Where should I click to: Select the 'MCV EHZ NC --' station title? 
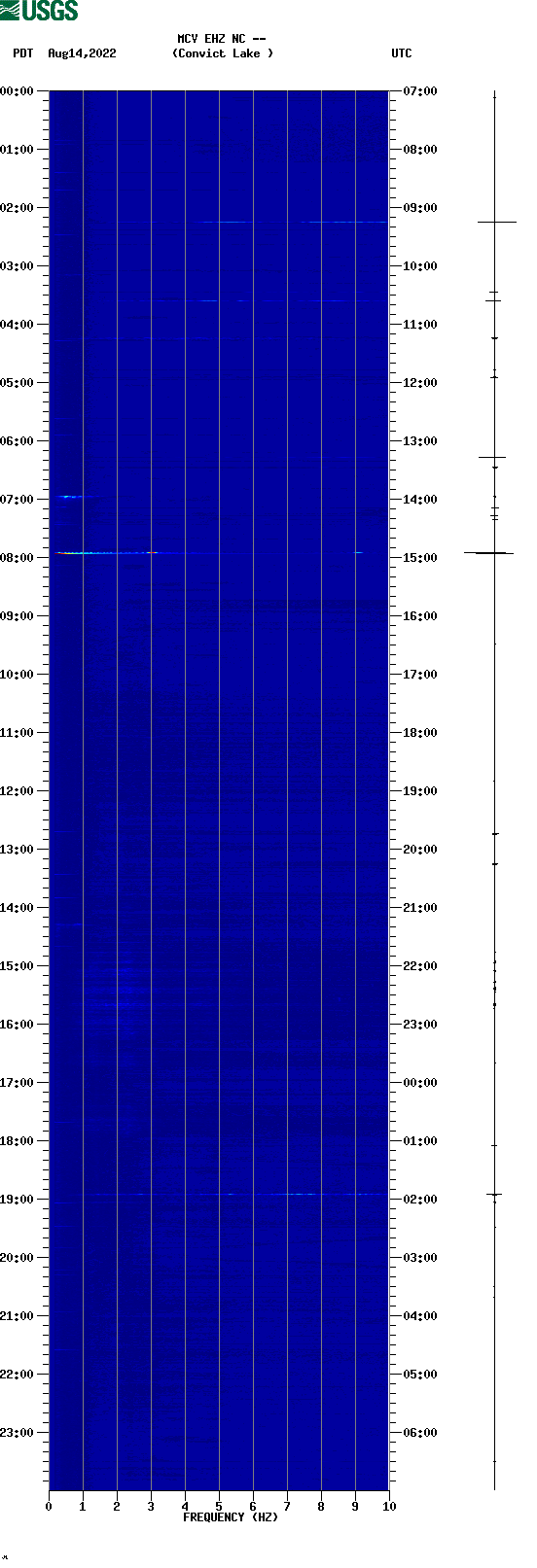click(222, 39)
